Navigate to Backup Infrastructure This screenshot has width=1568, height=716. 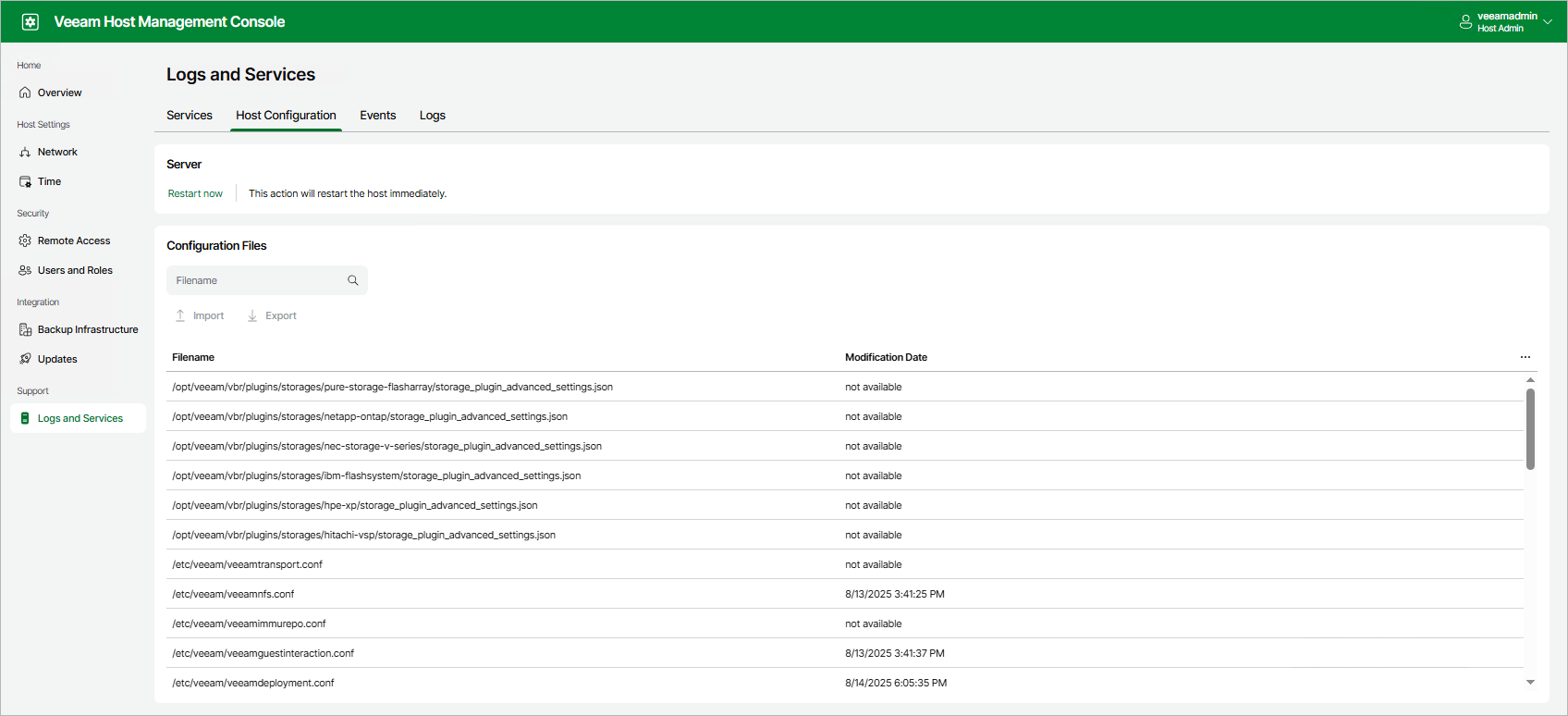(88, 329)
